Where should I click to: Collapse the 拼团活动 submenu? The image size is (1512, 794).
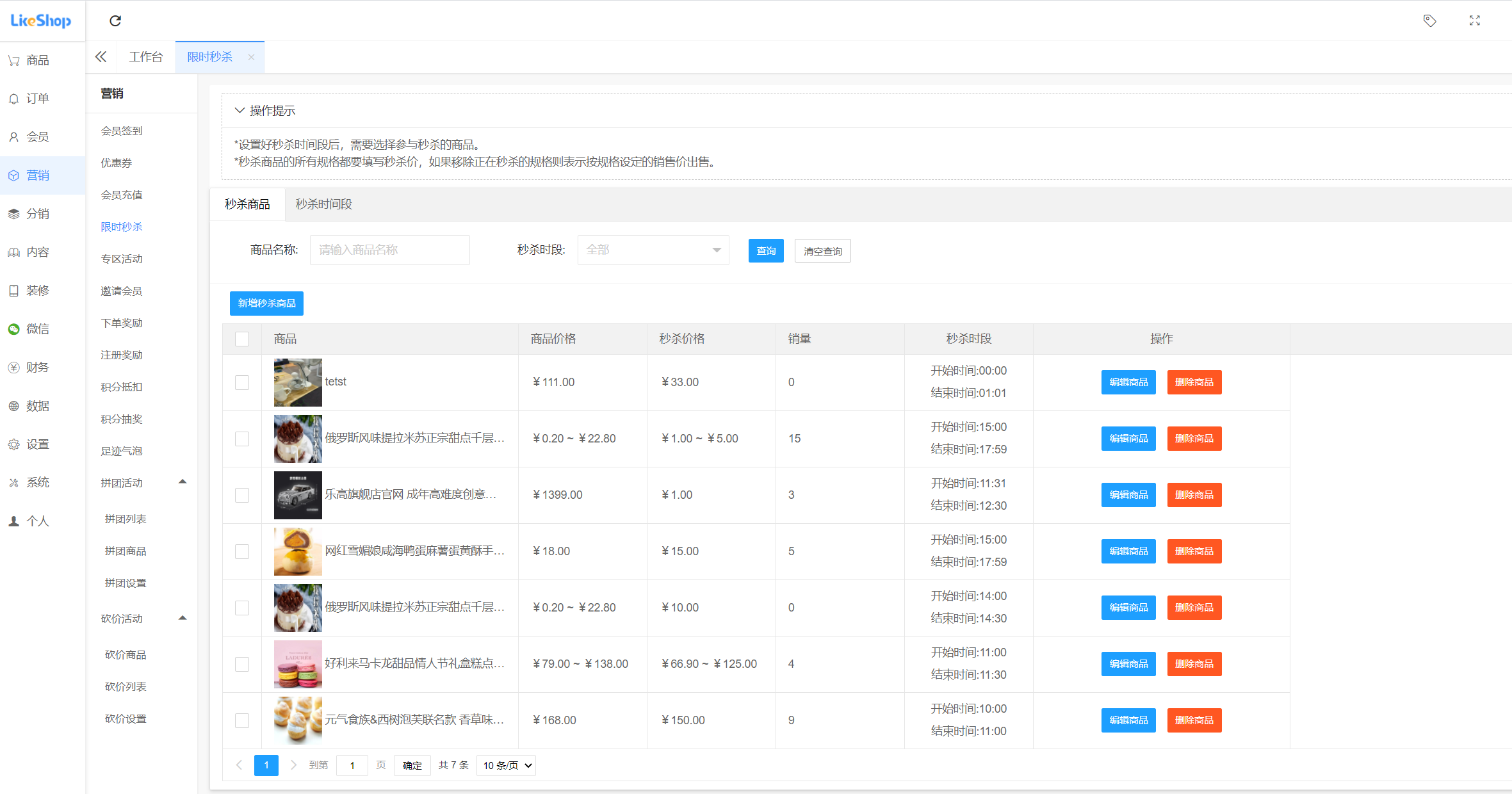pos(183,482)
